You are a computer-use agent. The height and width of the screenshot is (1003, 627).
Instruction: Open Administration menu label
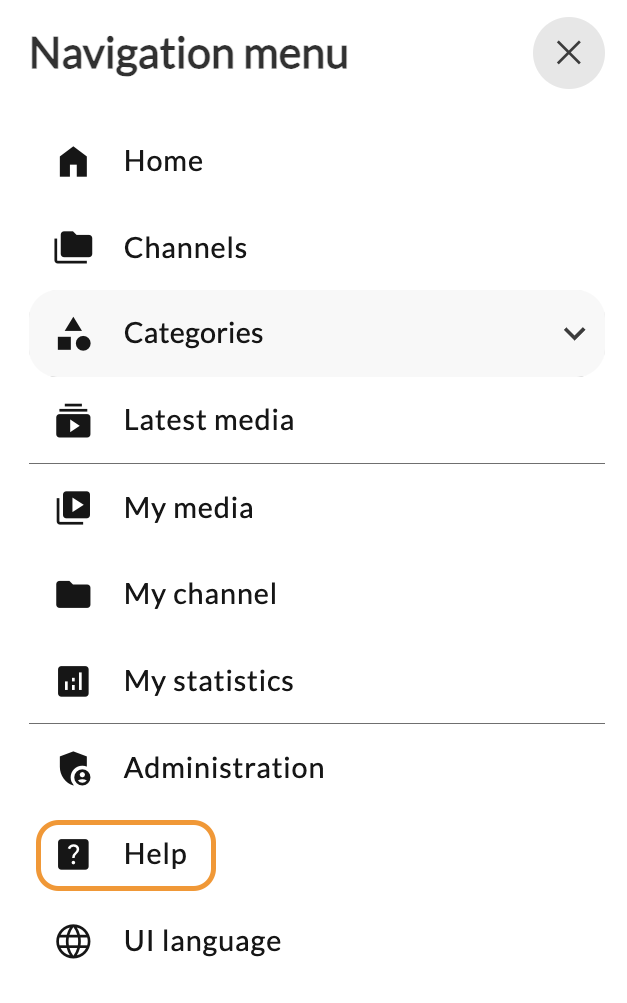pyautogui.click(x=224, y=768)
